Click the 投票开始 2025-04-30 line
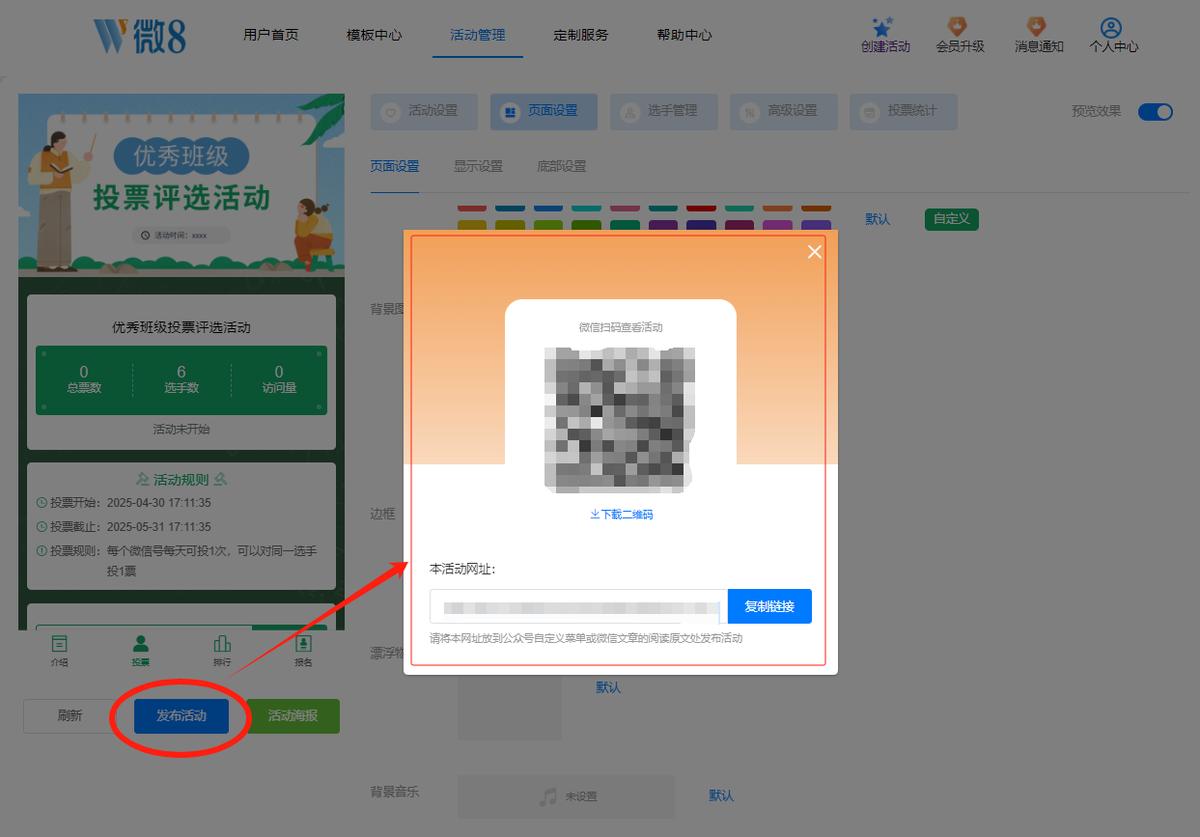The image size is (1200, 837). click(x=124, y=503)
